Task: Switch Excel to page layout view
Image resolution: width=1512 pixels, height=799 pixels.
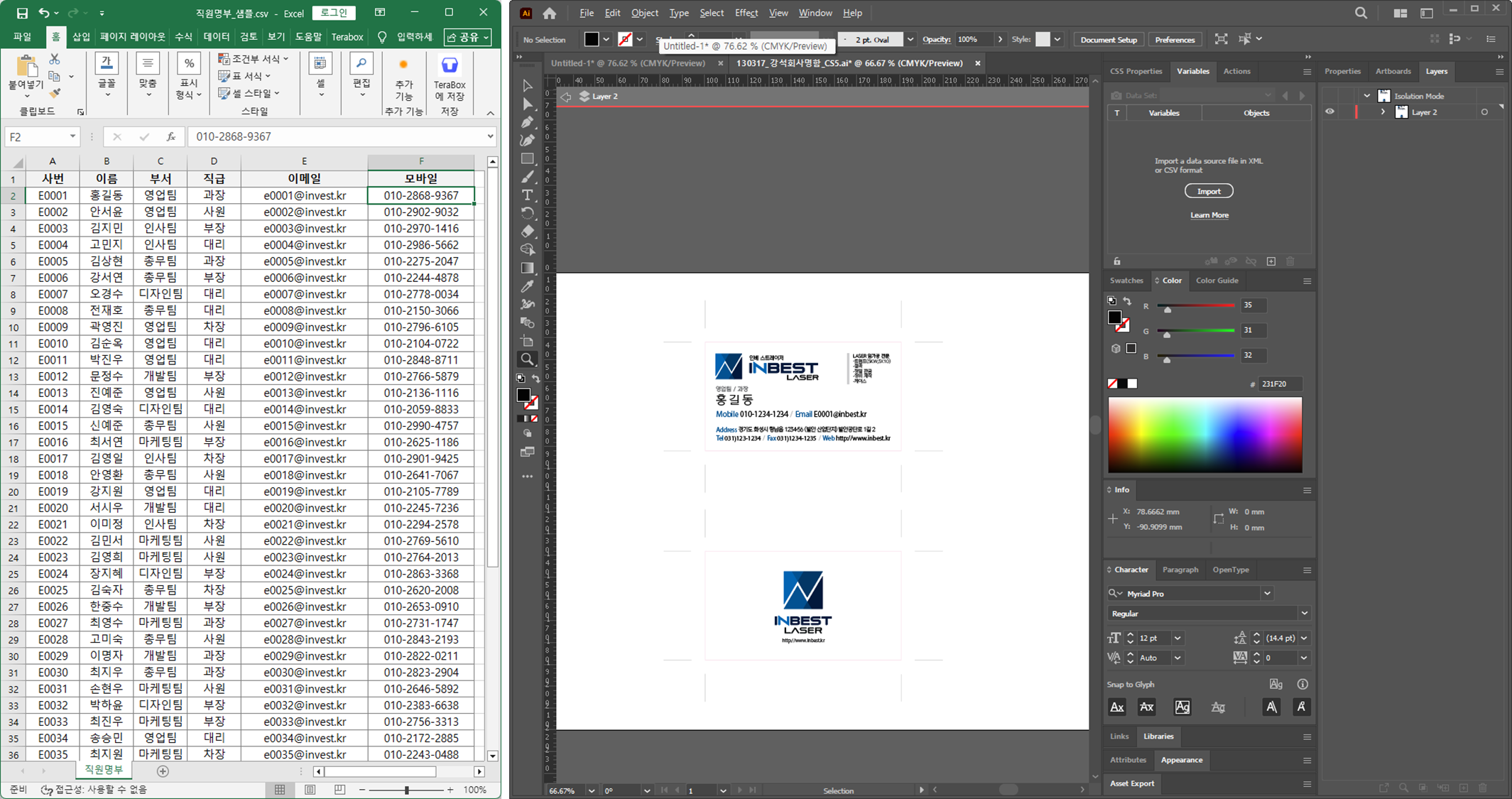Action: [x=310, y=789]
